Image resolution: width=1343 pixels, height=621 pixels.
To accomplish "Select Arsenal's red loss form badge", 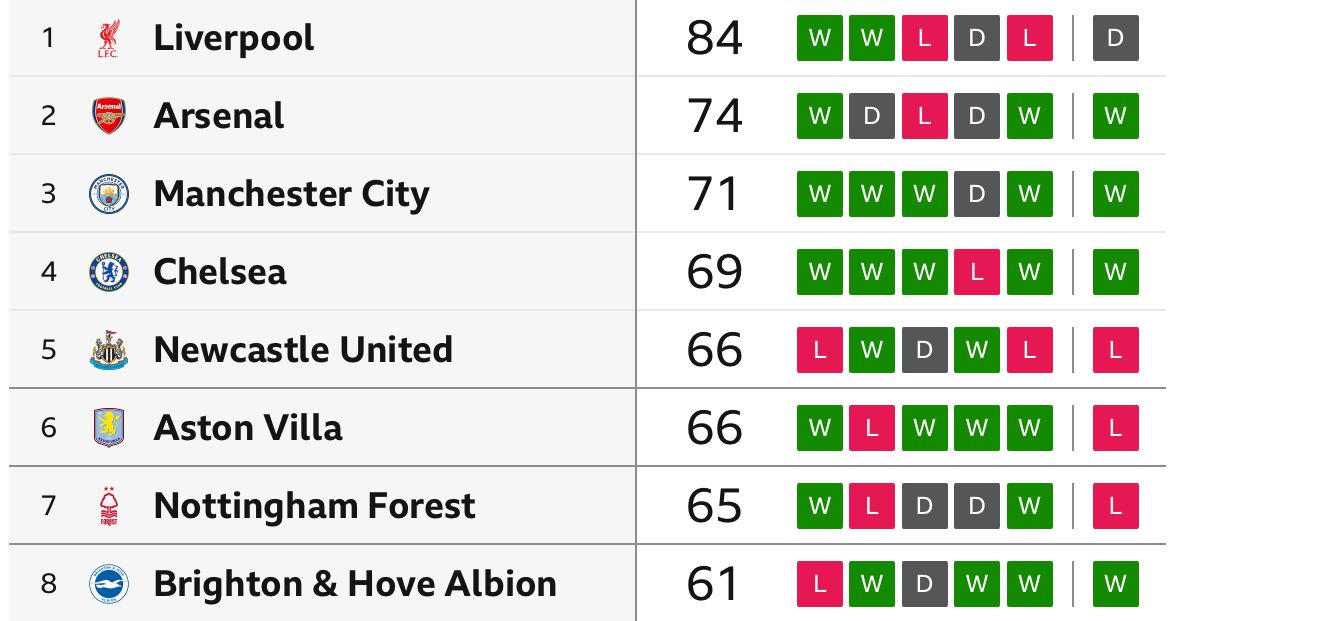I will (x=924, y=116).
